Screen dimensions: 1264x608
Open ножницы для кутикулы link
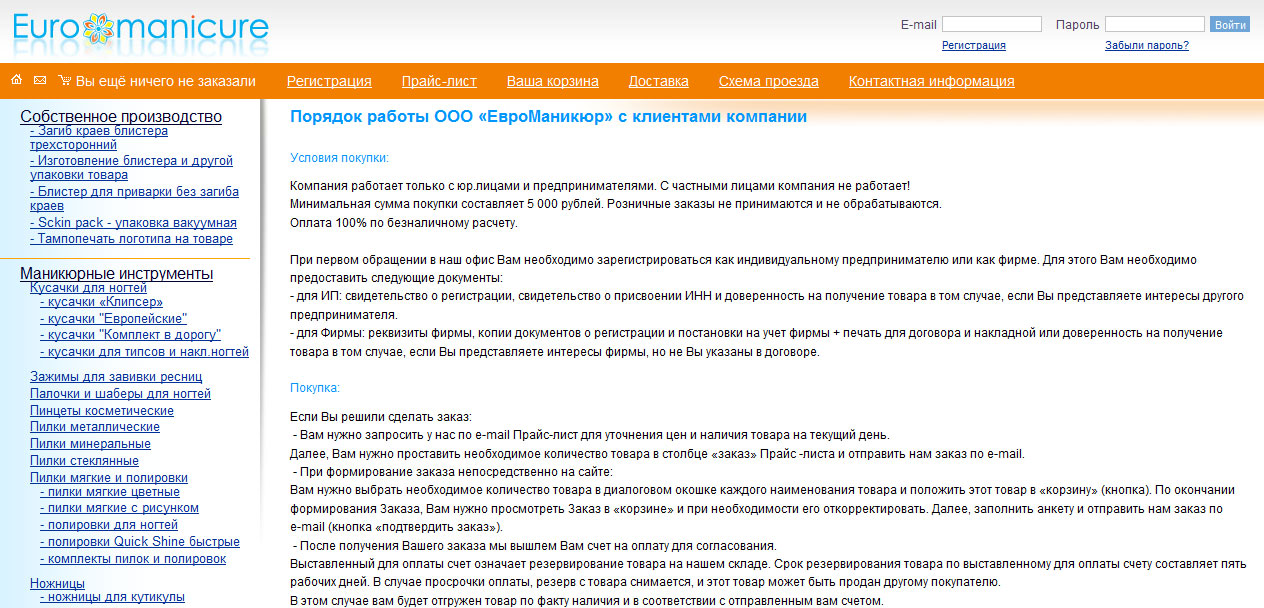[112, 597]
